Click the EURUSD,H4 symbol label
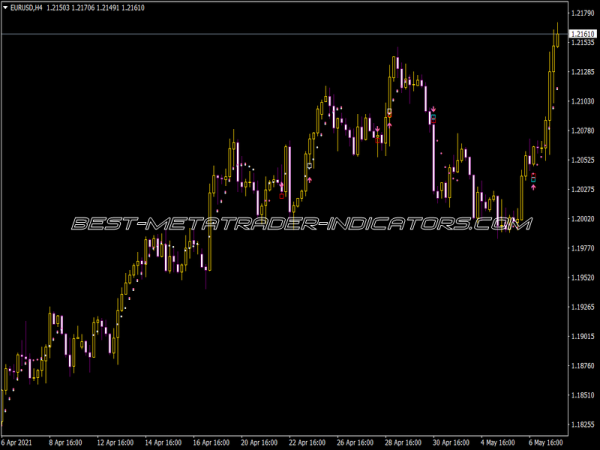This screenshot has height=450, width=600. [x=27, y=8]
